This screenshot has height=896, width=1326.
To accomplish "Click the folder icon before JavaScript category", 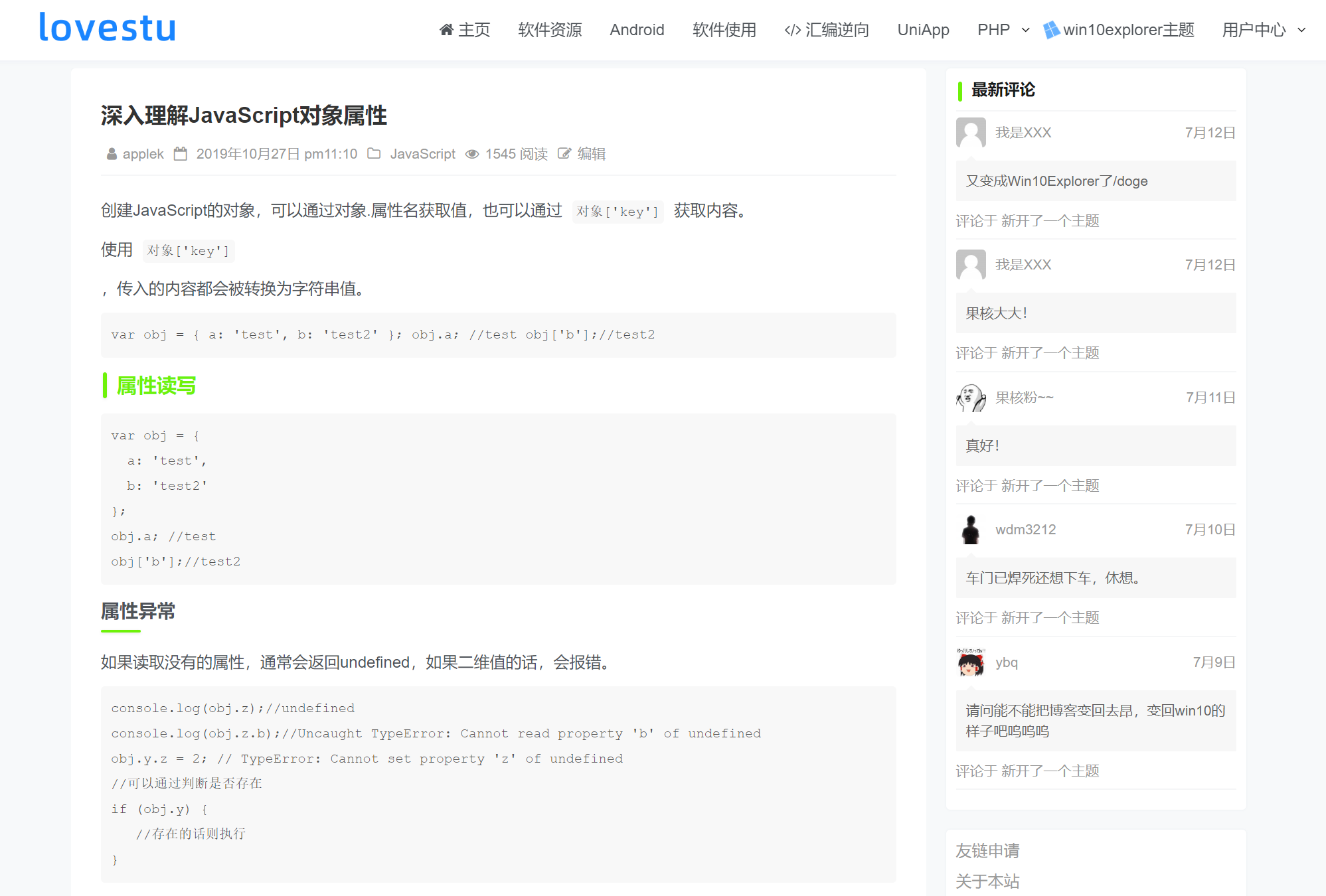I will click(x=374, y=153).
